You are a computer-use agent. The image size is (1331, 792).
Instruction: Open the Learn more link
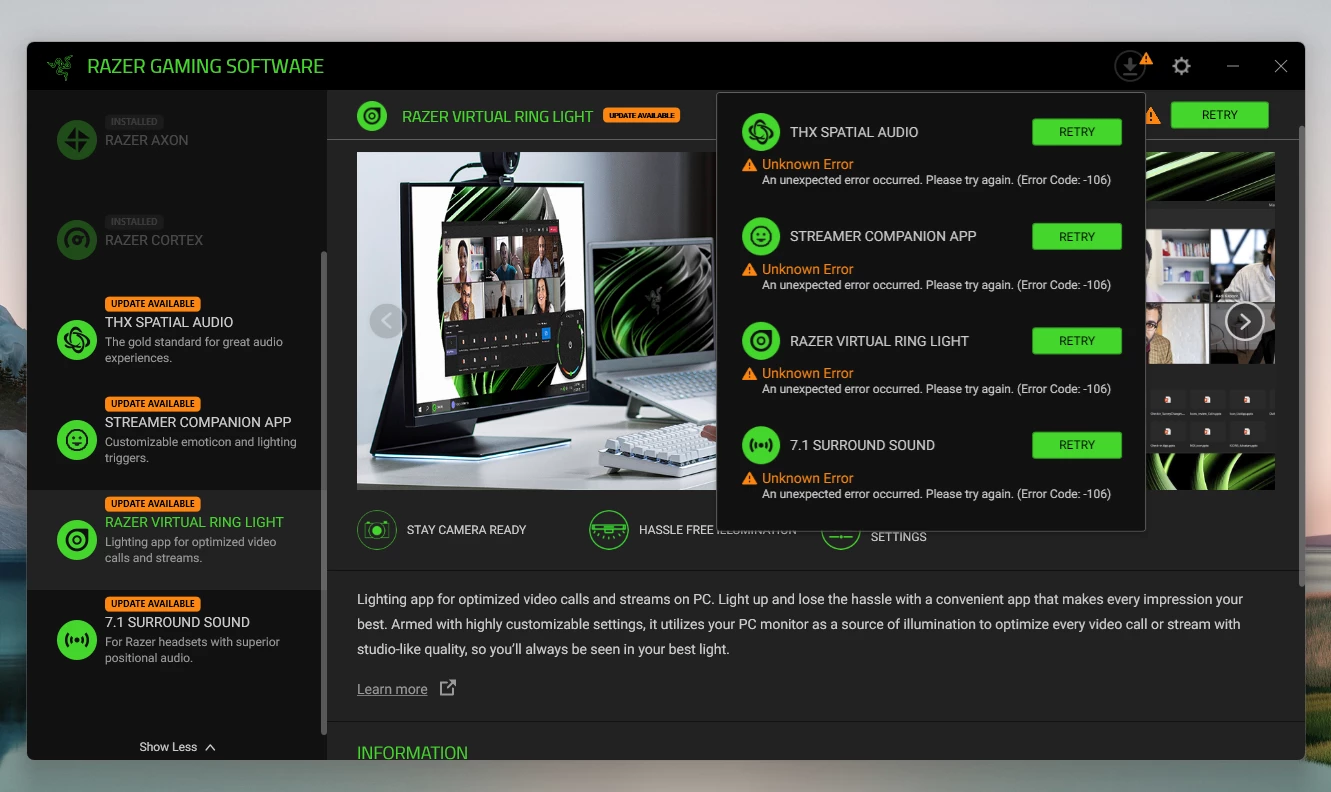coord(392,689)
